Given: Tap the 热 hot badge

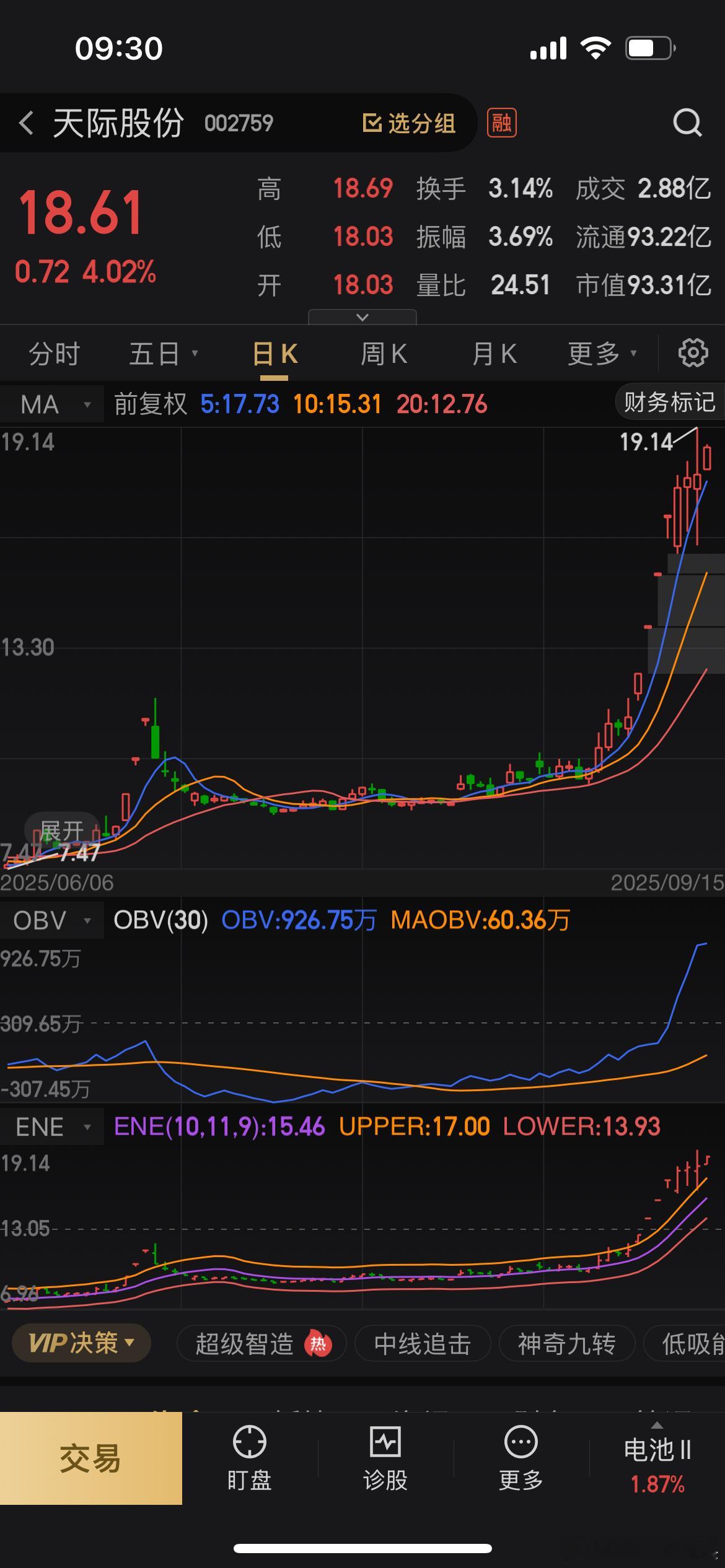Looking at the screenshot, I should pyautogui.click(x=318, y=1344).
